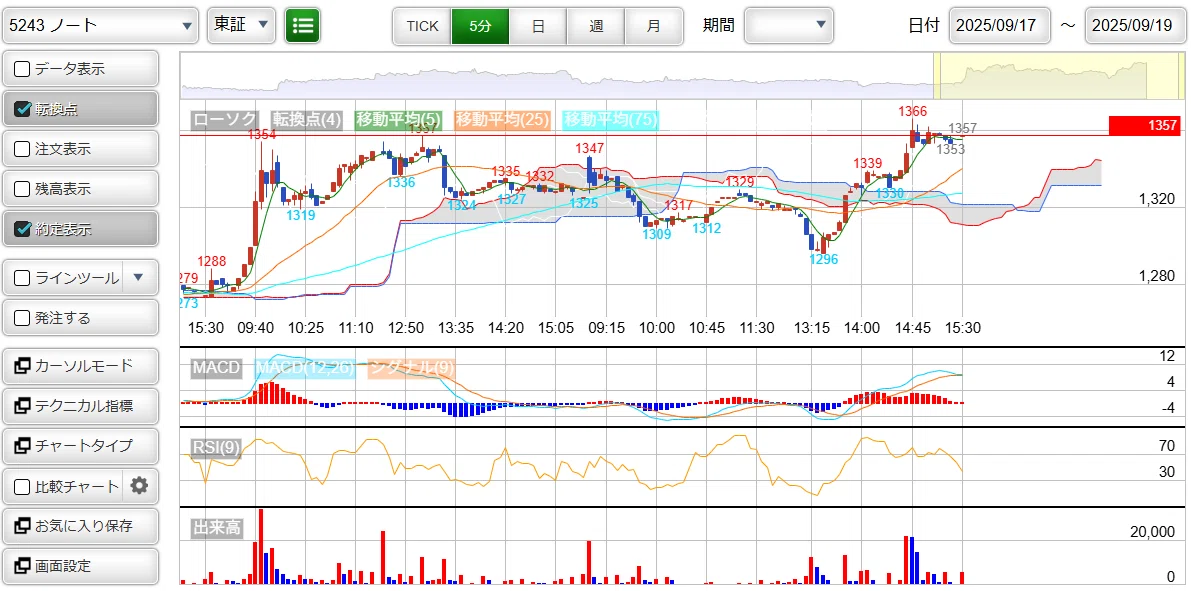Click the start date field 2025/09/17
Image resolution: width=1191 pixels, height=591 pixels.
click(x=1000, y=26)
